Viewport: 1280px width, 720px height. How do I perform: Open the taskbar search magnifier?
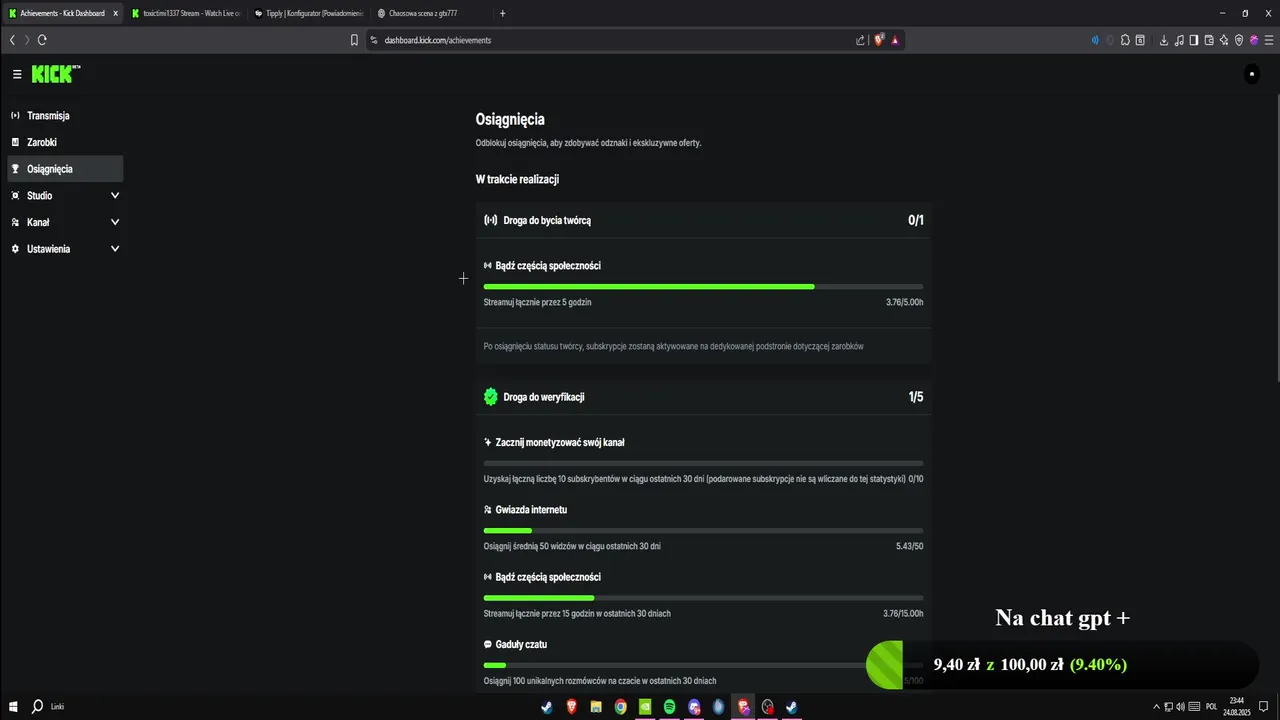(x=37, y=706)
